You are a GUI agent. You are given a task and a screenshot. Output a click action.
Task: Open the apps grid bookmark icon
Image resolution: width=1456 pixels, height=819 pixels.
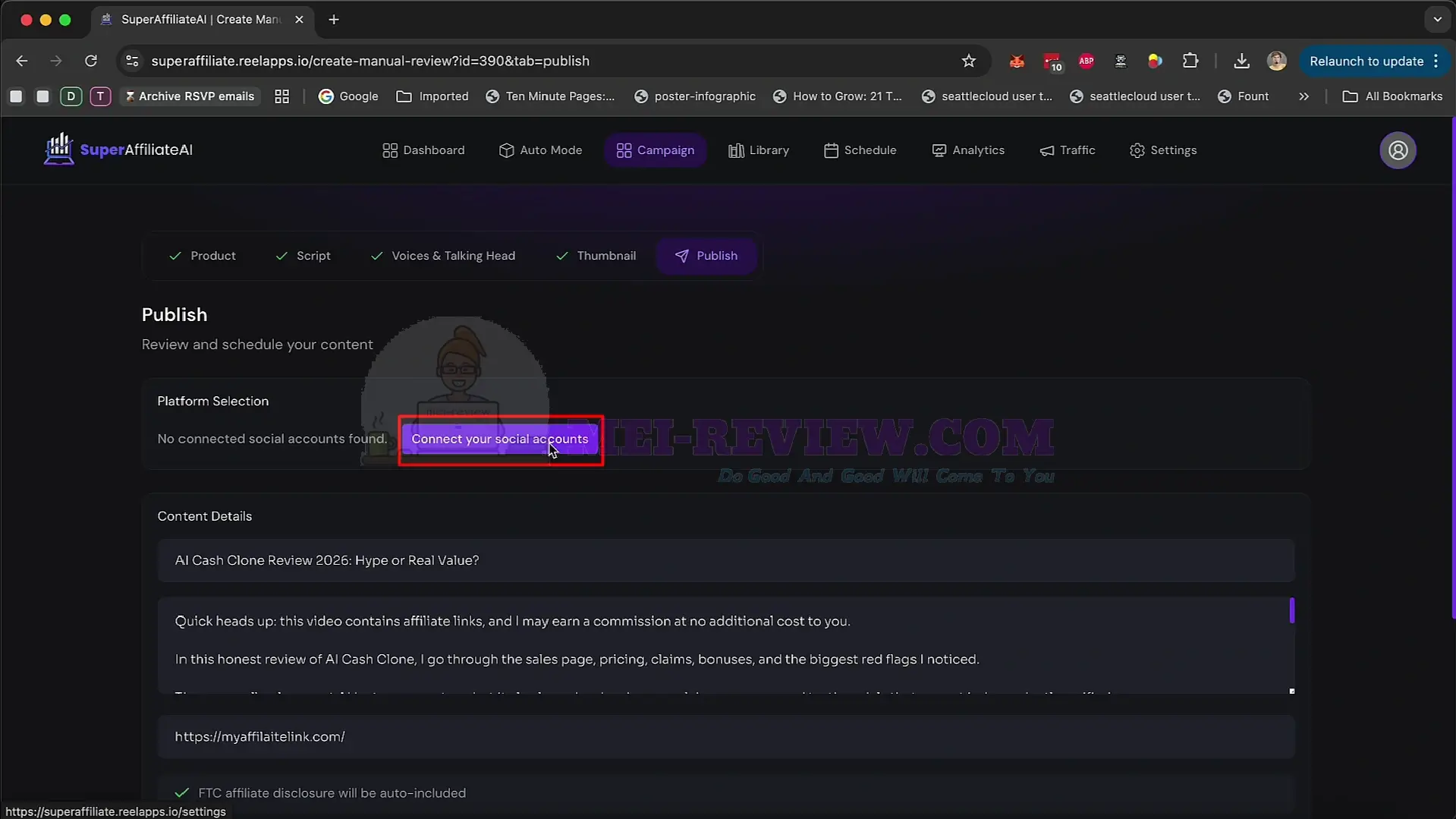[x=281, y=96]
